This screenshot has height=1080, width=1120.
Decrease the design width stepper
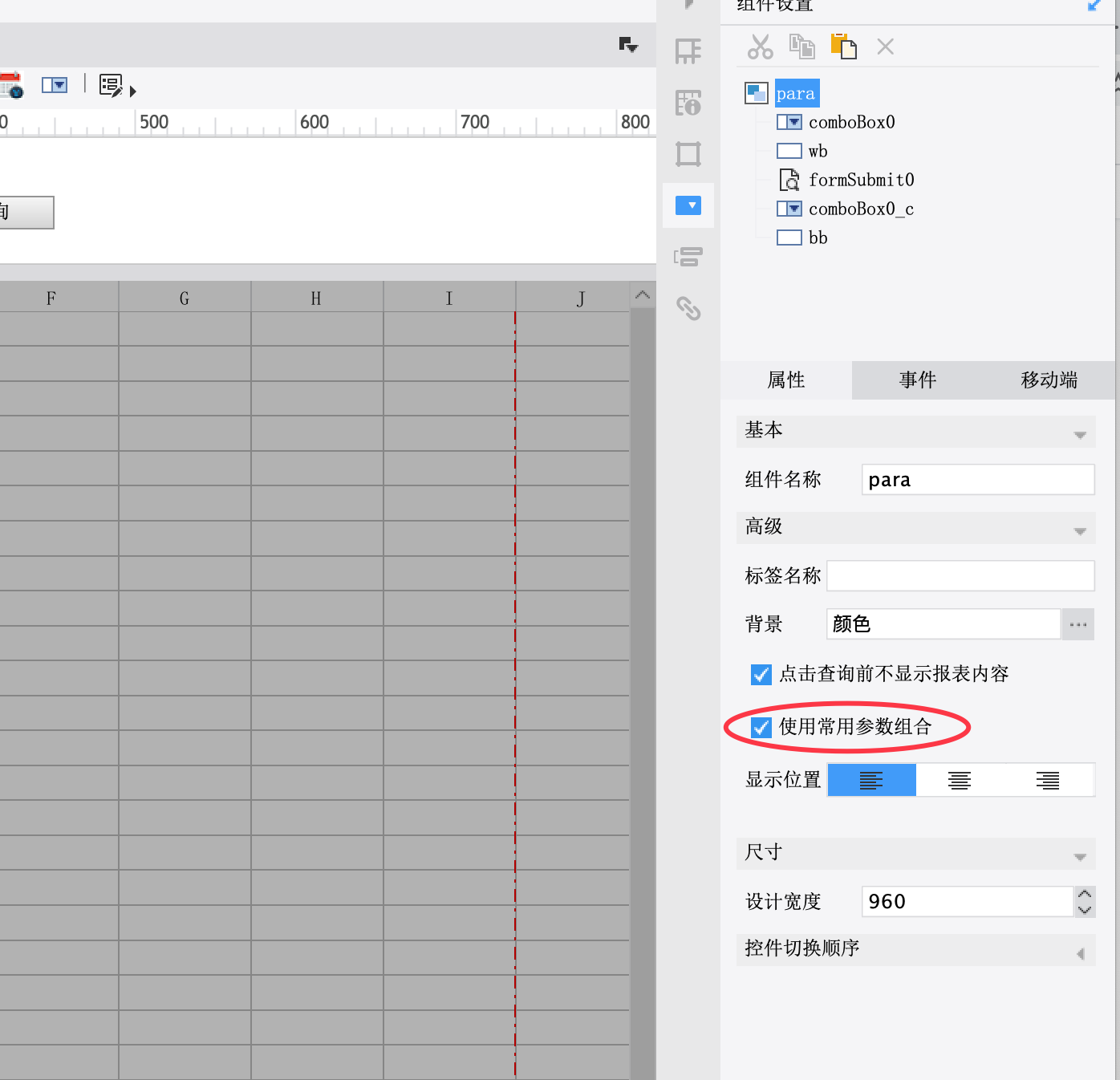[x=1085, y=909]
